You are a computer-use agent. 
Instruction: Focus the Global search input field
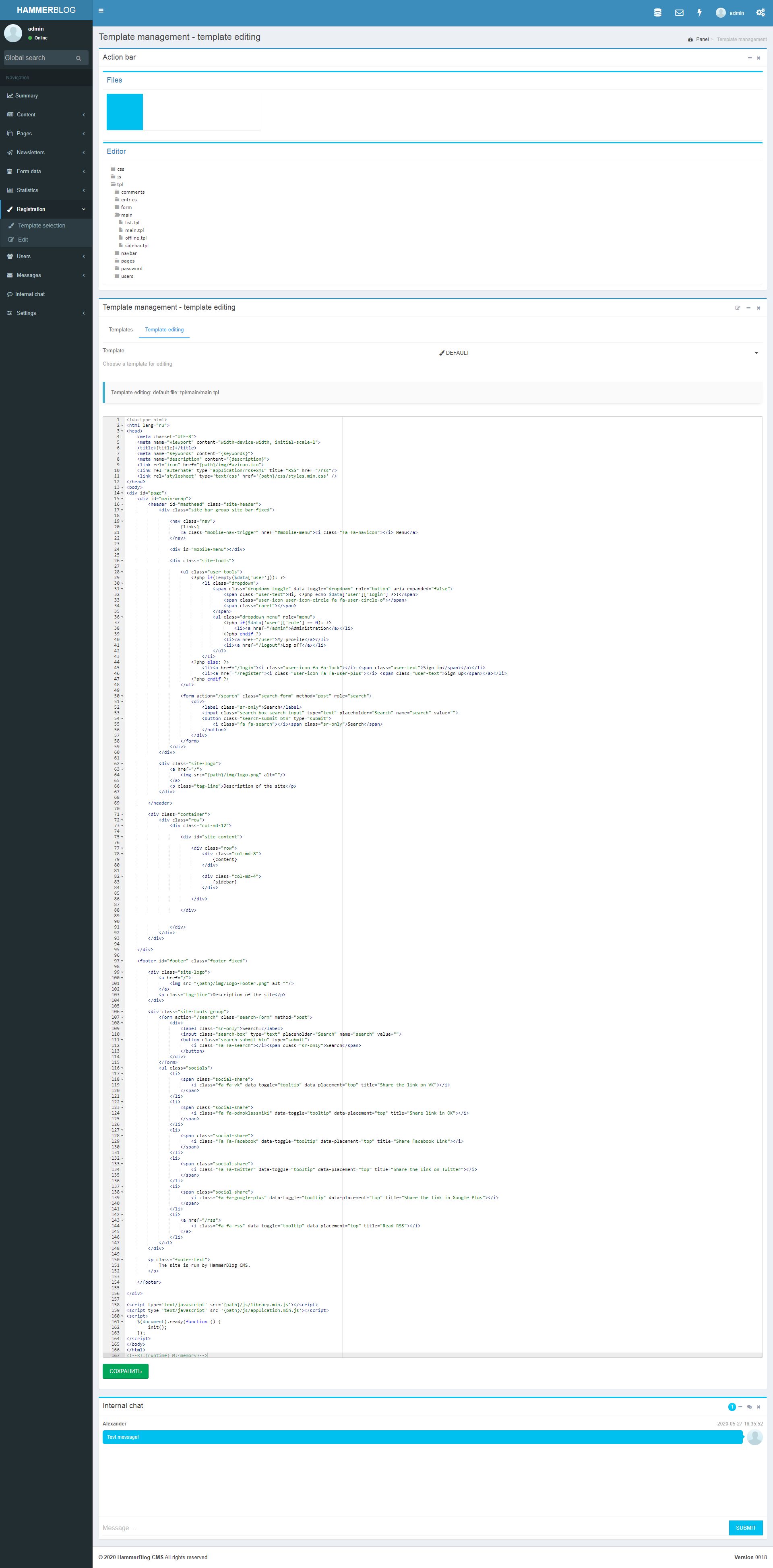(x=38, y=58)
